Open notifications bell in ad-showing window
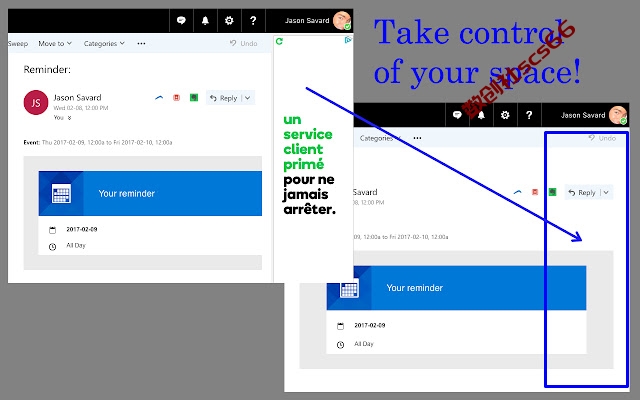Screen dimensions: 640x400 205,20
